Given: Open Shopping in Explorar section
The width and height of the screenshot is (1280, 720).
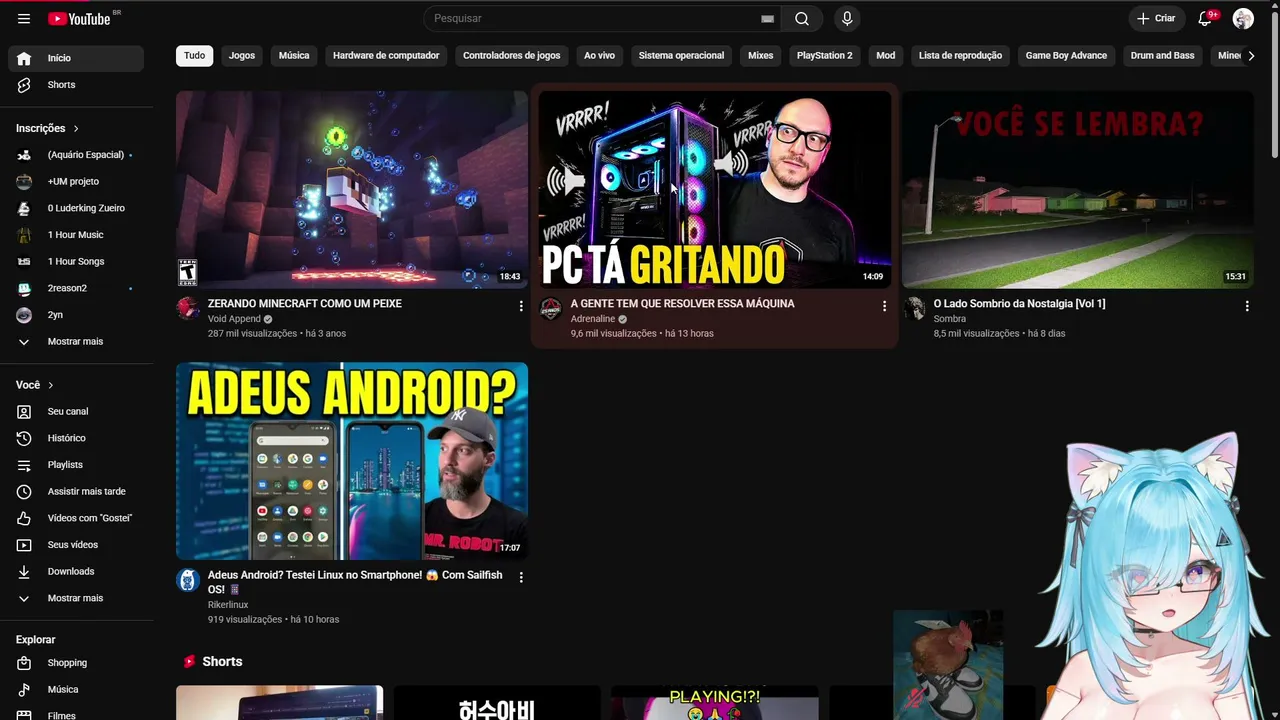Looking at the screenshot, I should coord(76,663).
